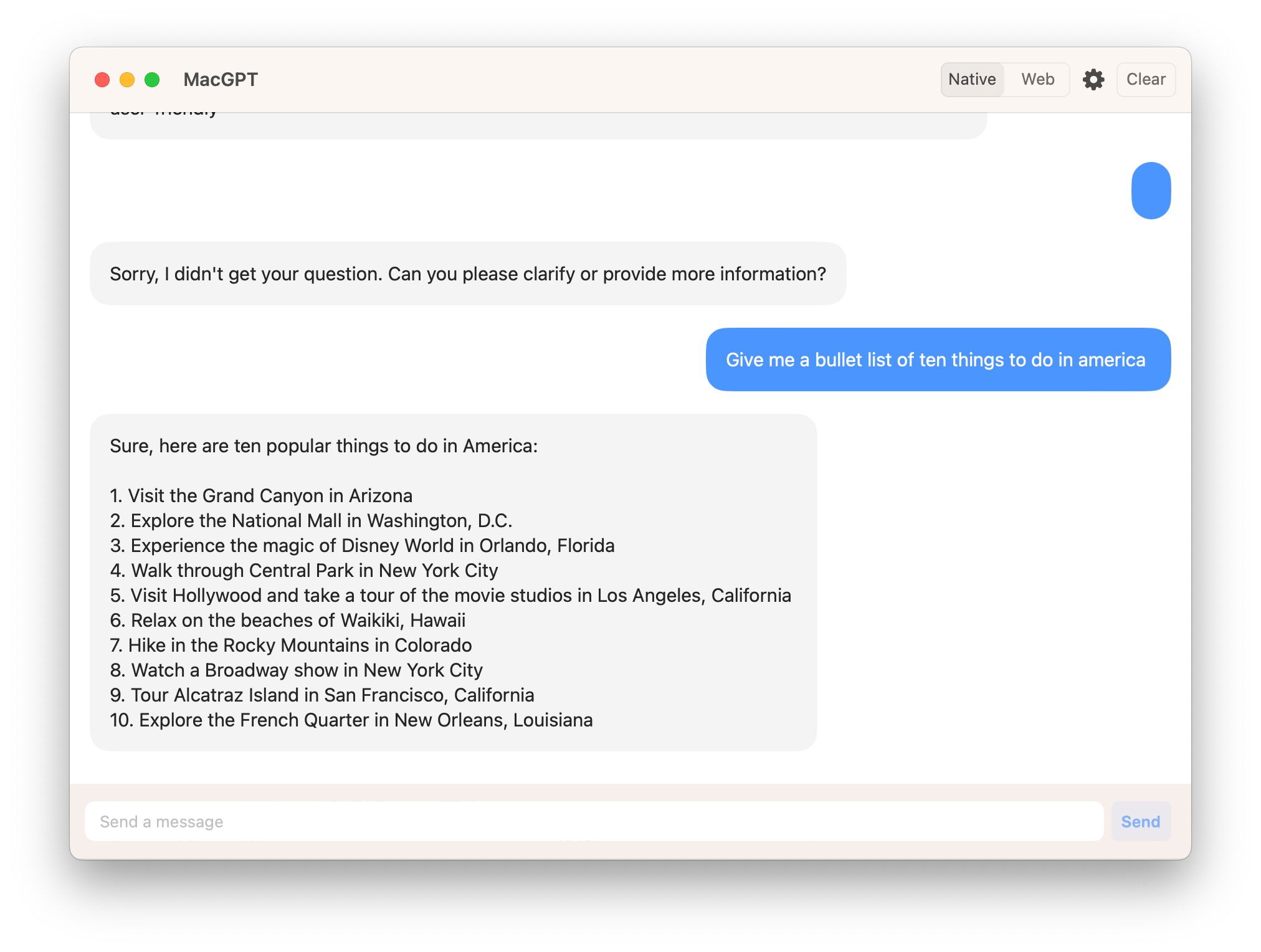Close the MacGPT window with red button

point(102,80)
